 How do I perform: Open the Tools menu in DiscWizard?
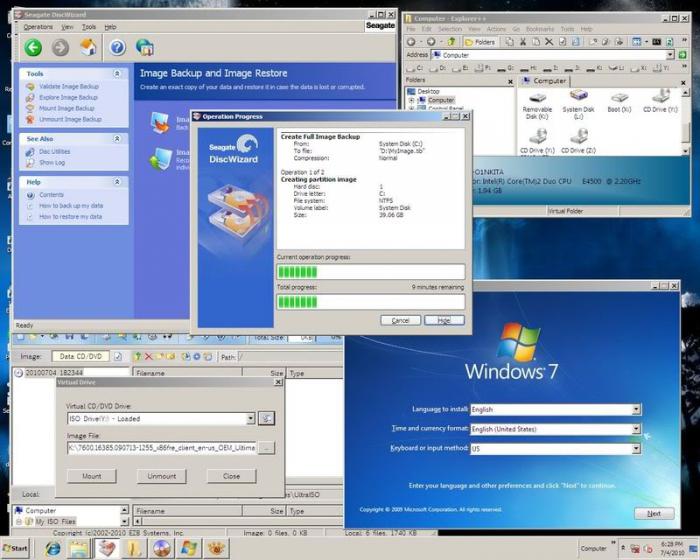89,27
